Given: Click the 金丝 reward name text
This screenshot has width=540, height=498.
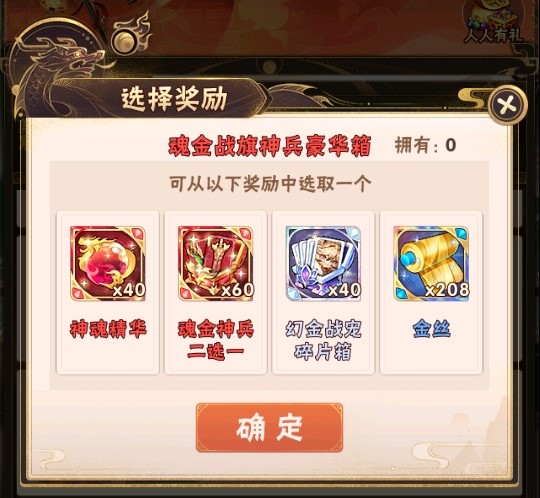Looking at the screenshot, I should click(x=431, y=329).
